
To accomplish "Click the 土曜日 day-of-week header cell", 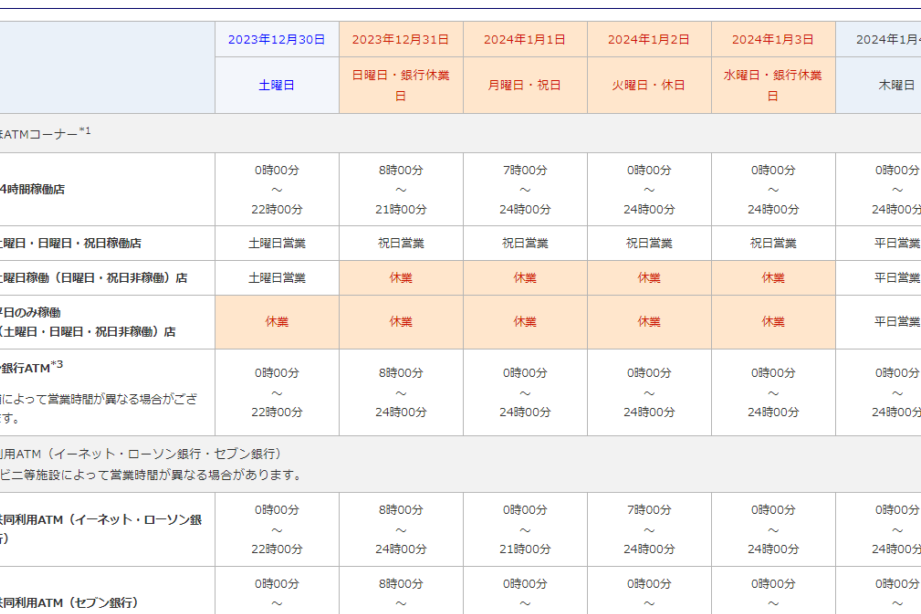I will [277, 86].
